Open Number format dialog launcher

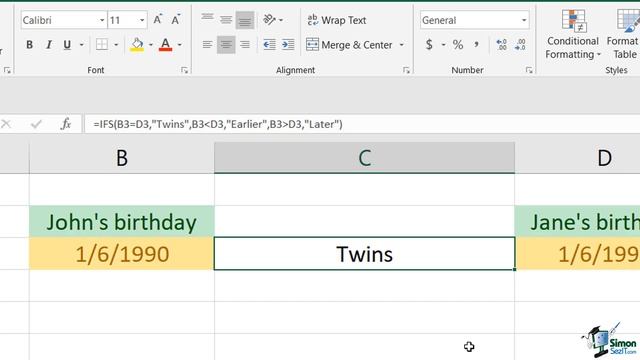point(529,70)
